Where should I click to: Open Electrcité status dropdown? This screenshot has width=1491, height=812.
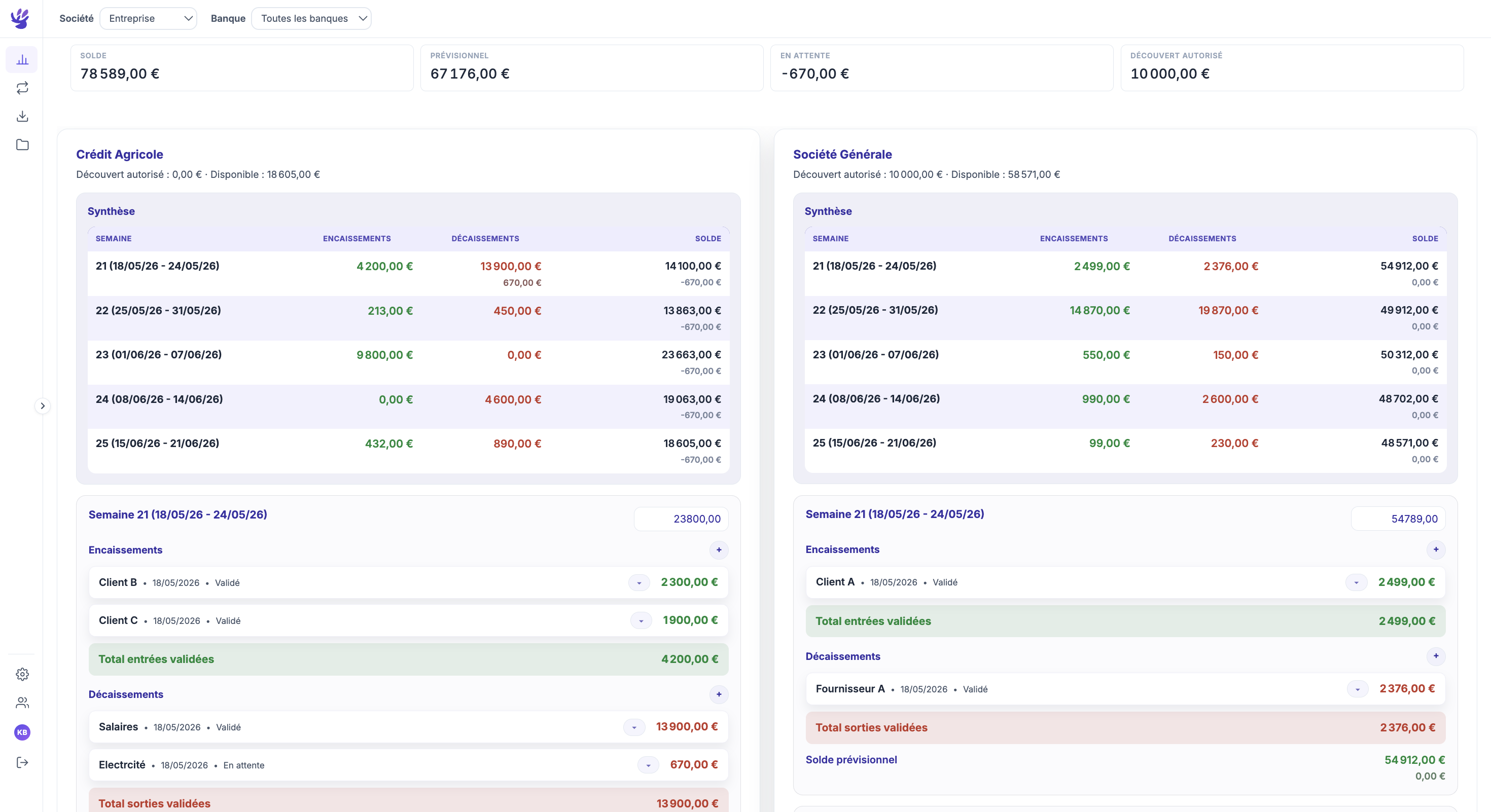click(x=648, y=765)
